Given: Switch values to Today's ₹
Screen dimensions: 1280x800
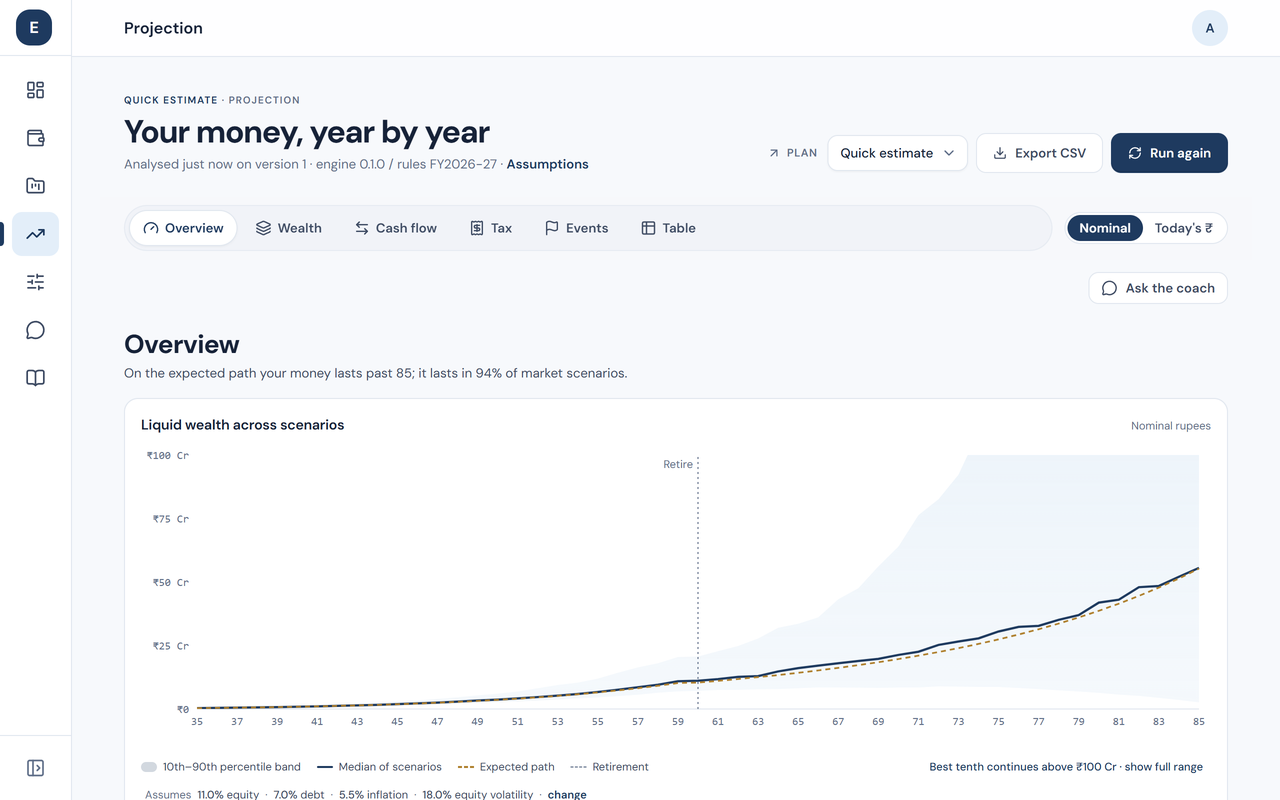Looking at the screenshot, I should pyautogui.click(x=1184, y=228).
